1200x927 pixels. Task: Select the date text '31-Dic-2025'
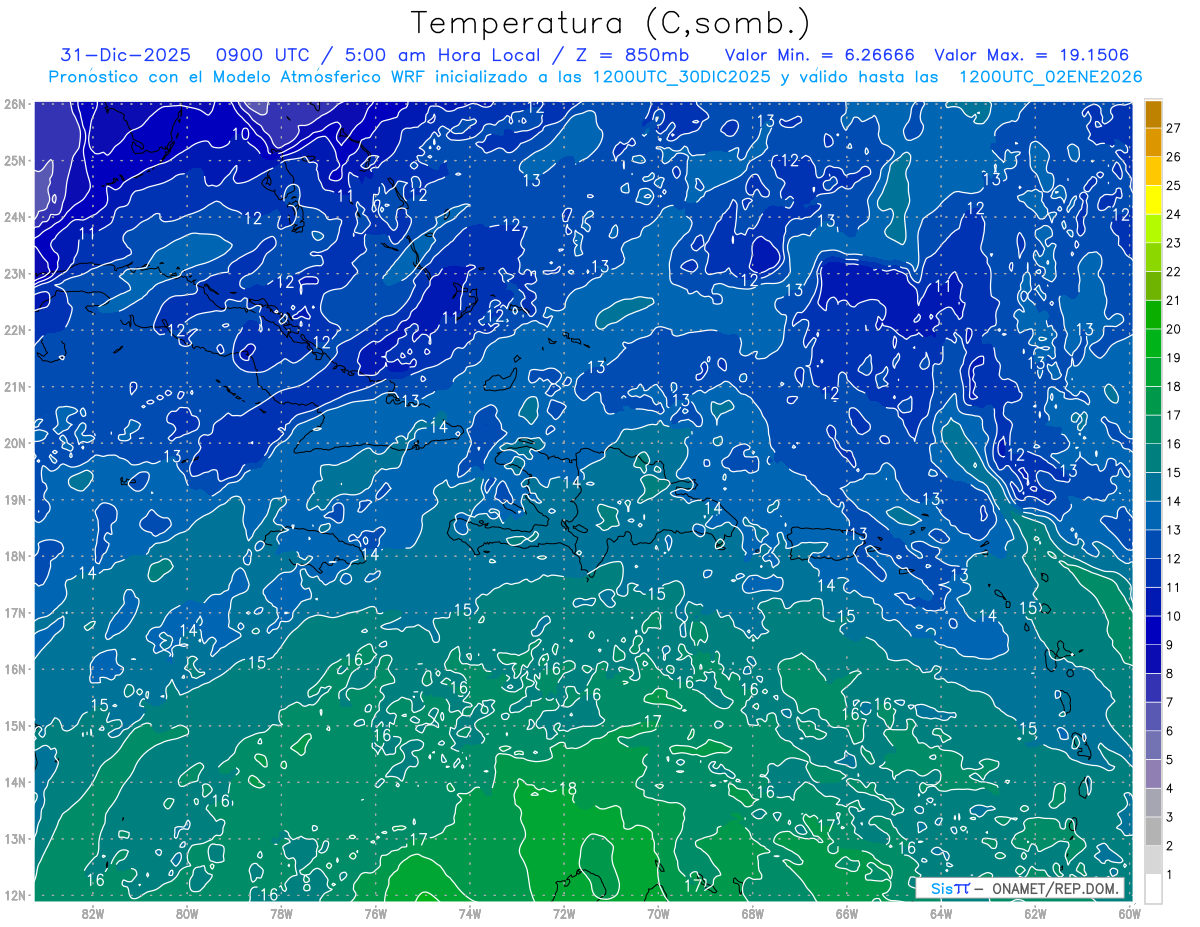(125, 55)
